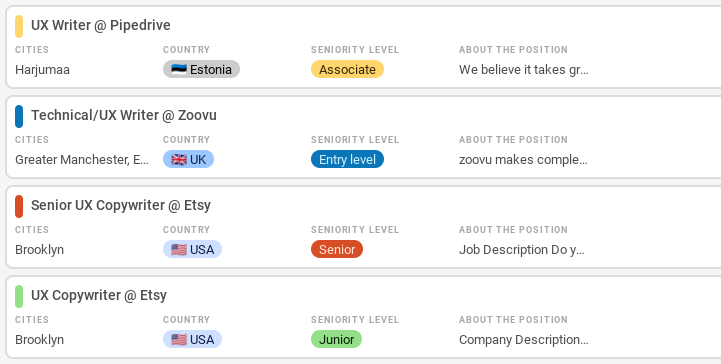Screen dimensions: 721x364
Task: Select the Associate seniority badge
Action: tap(348, 69)
